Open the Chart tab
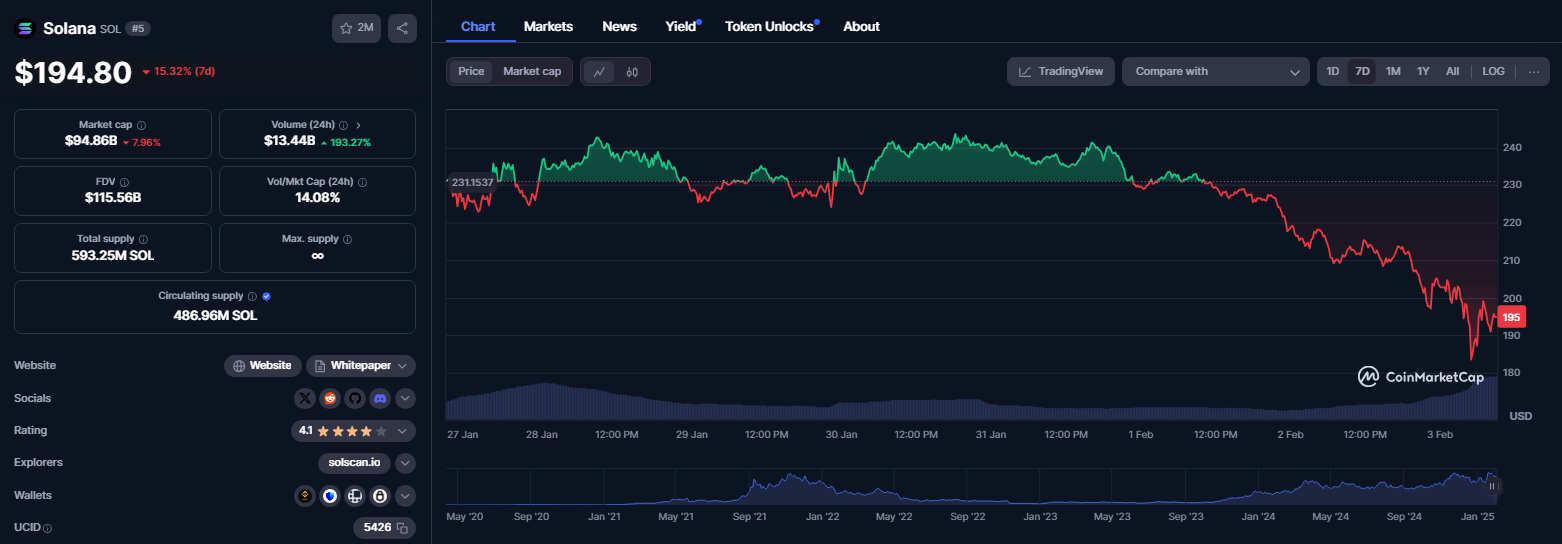The image size is (1562, 544). tap(478, 26)
